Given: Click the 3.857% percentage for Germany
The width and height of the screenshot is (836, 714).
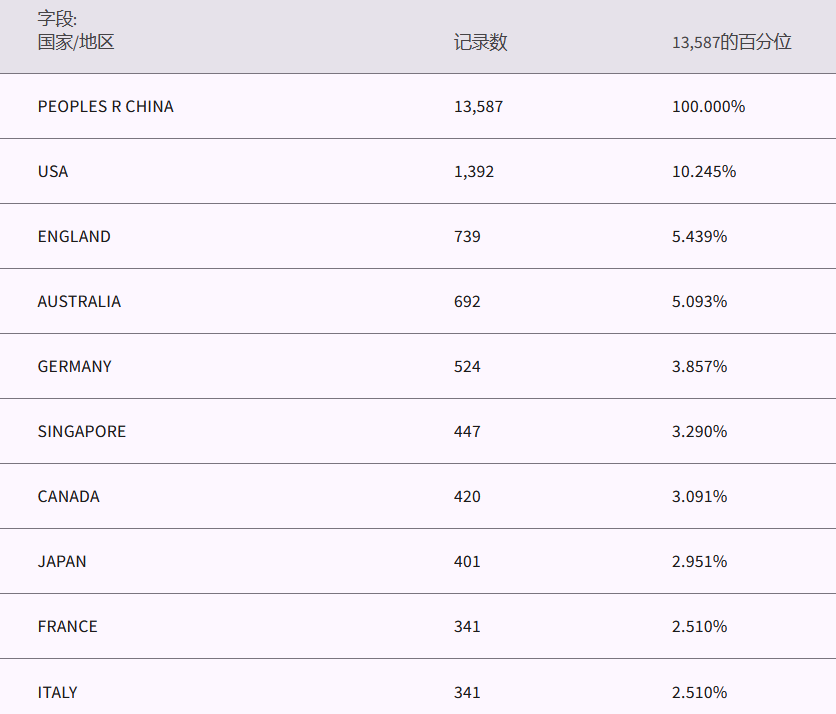Looking at the screenshot, I should [x=699, y=366].
